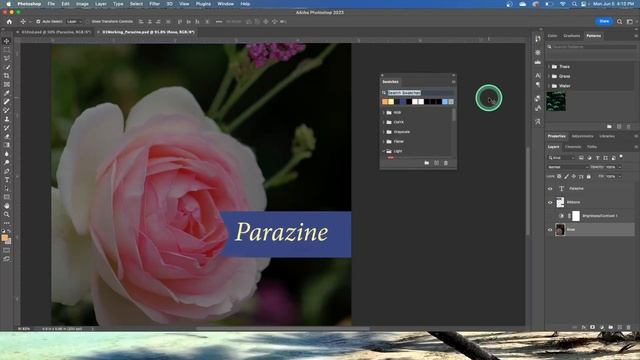Delete pattern with Patterns trash icon
Image resolution: width=640 pixels, height=360 pixels.
(x=628, y=127)
